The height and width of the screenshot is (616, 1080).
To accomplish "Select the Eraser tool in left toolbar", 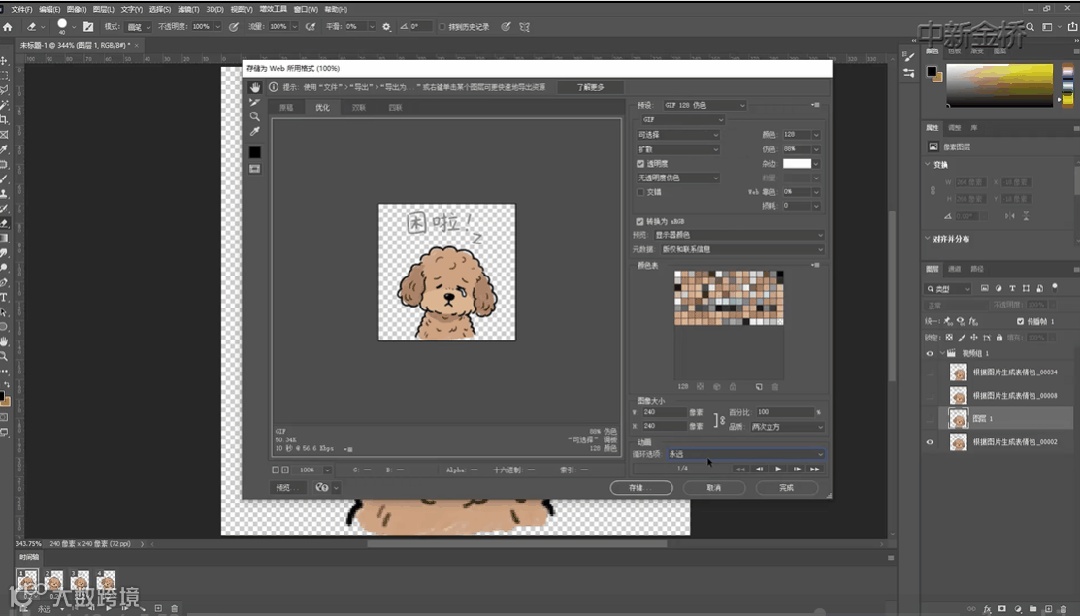I will [x=5, y=223].
